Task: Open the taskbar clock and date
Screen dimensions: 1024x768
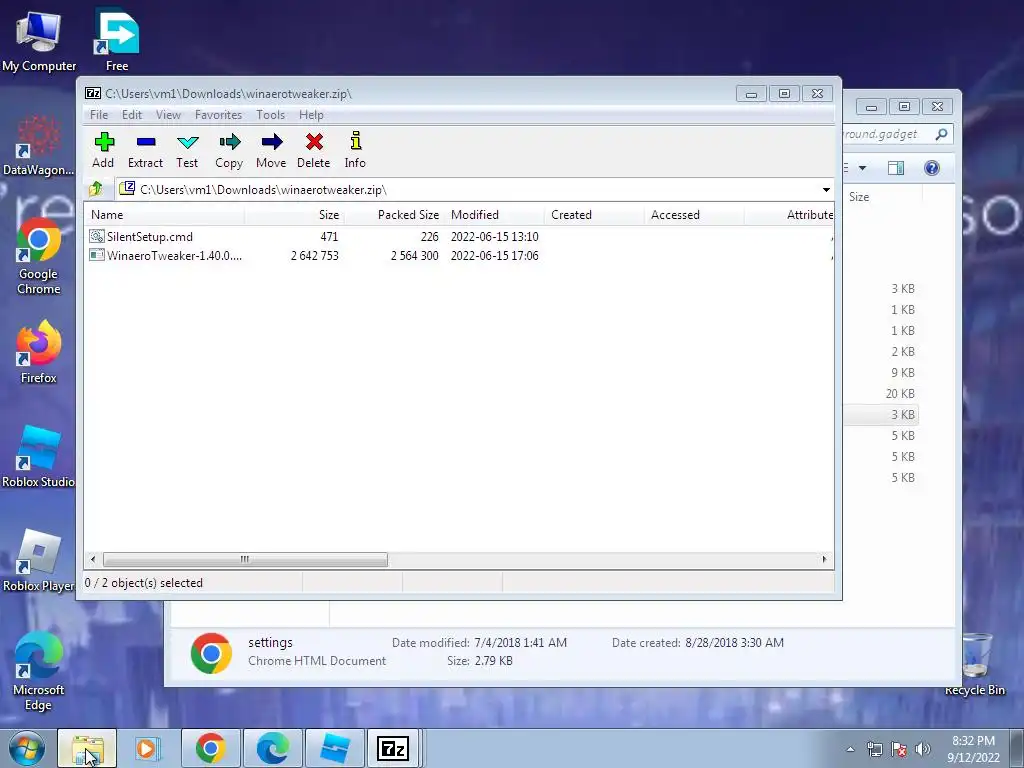Action: tap(974, 749)
